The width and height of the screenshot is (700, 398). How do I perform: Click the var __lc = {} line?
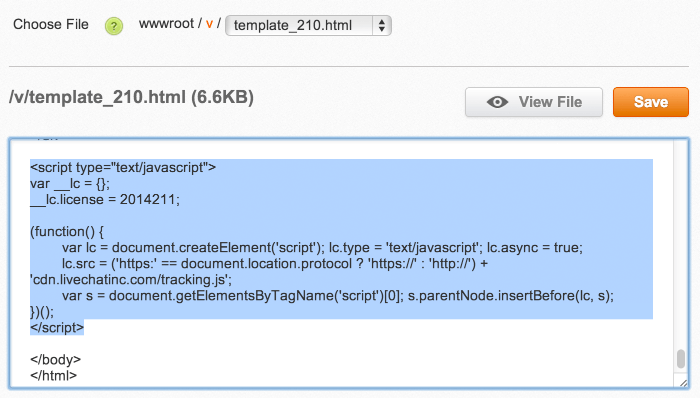click(70, 183)
